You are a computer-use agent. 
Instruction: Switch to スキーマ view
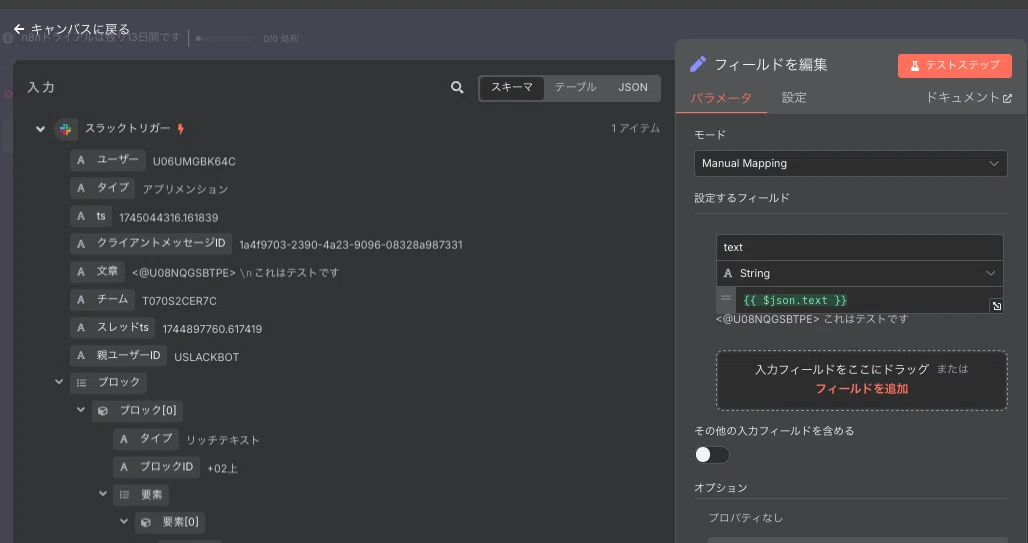512,87
